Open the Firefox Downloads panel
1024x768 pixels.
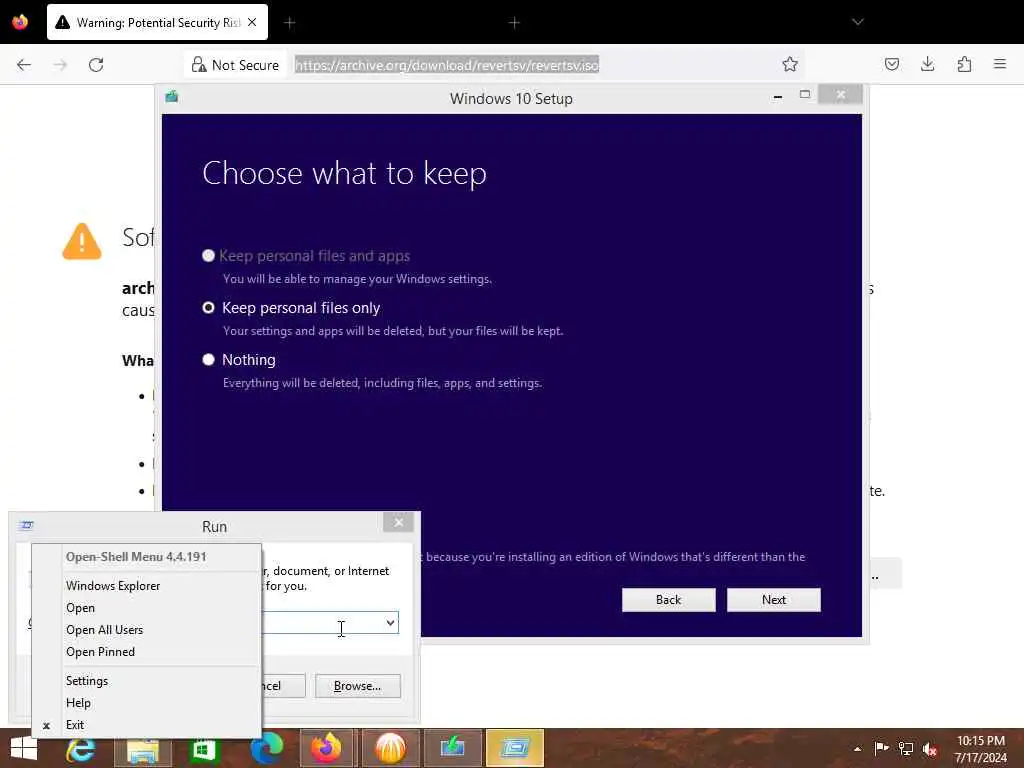coord(927,64)
